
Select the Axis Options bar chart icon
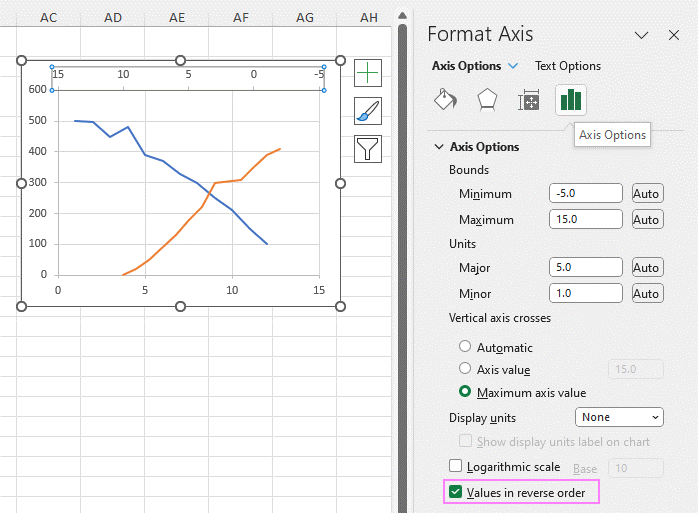571,99
